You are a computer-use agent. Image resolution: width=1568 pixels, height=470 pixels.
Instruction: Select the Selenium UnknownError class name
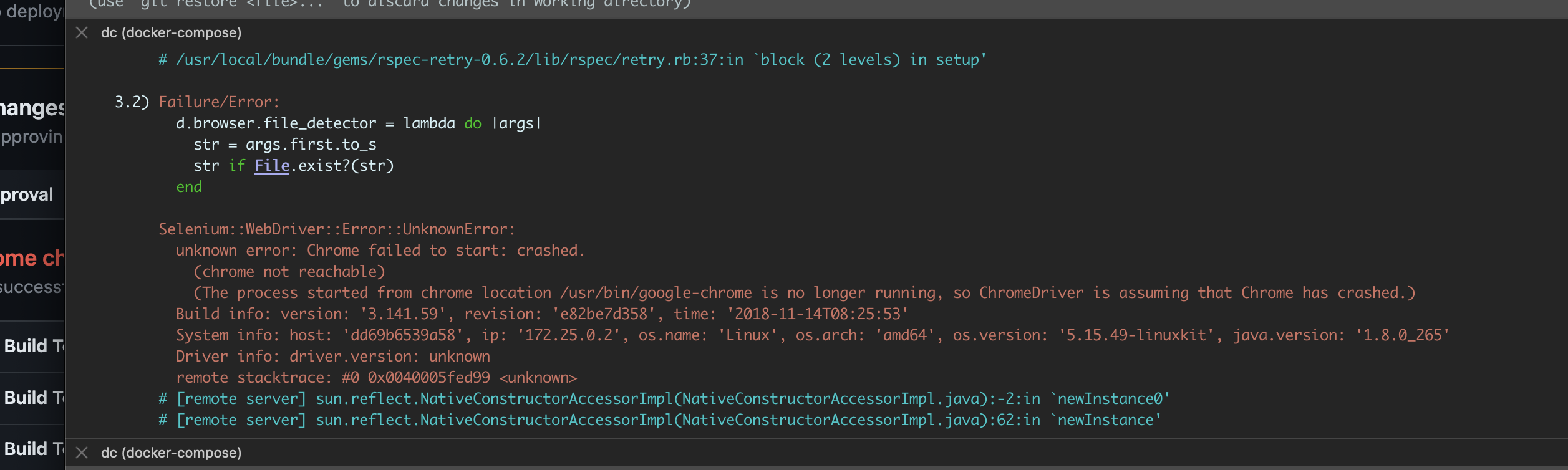pyautogui.click(x=336, y=229)
